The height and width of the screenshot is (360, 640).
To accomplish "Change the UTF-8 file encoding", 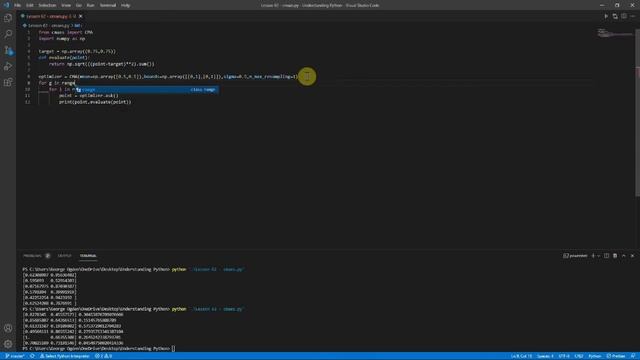I will 564,356.
